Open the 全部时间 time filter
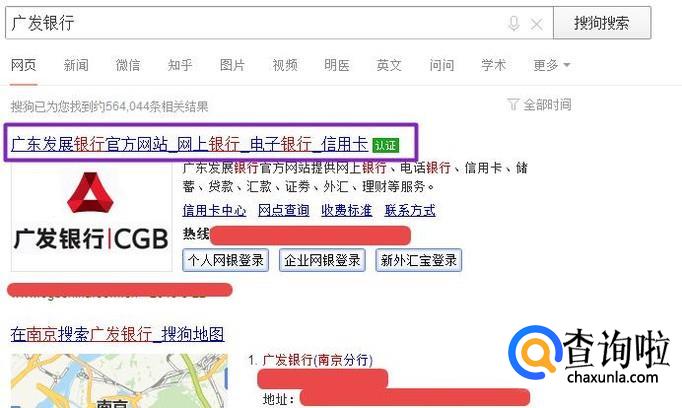The width and height of the screenshot is (682, 408). [540, 104]
